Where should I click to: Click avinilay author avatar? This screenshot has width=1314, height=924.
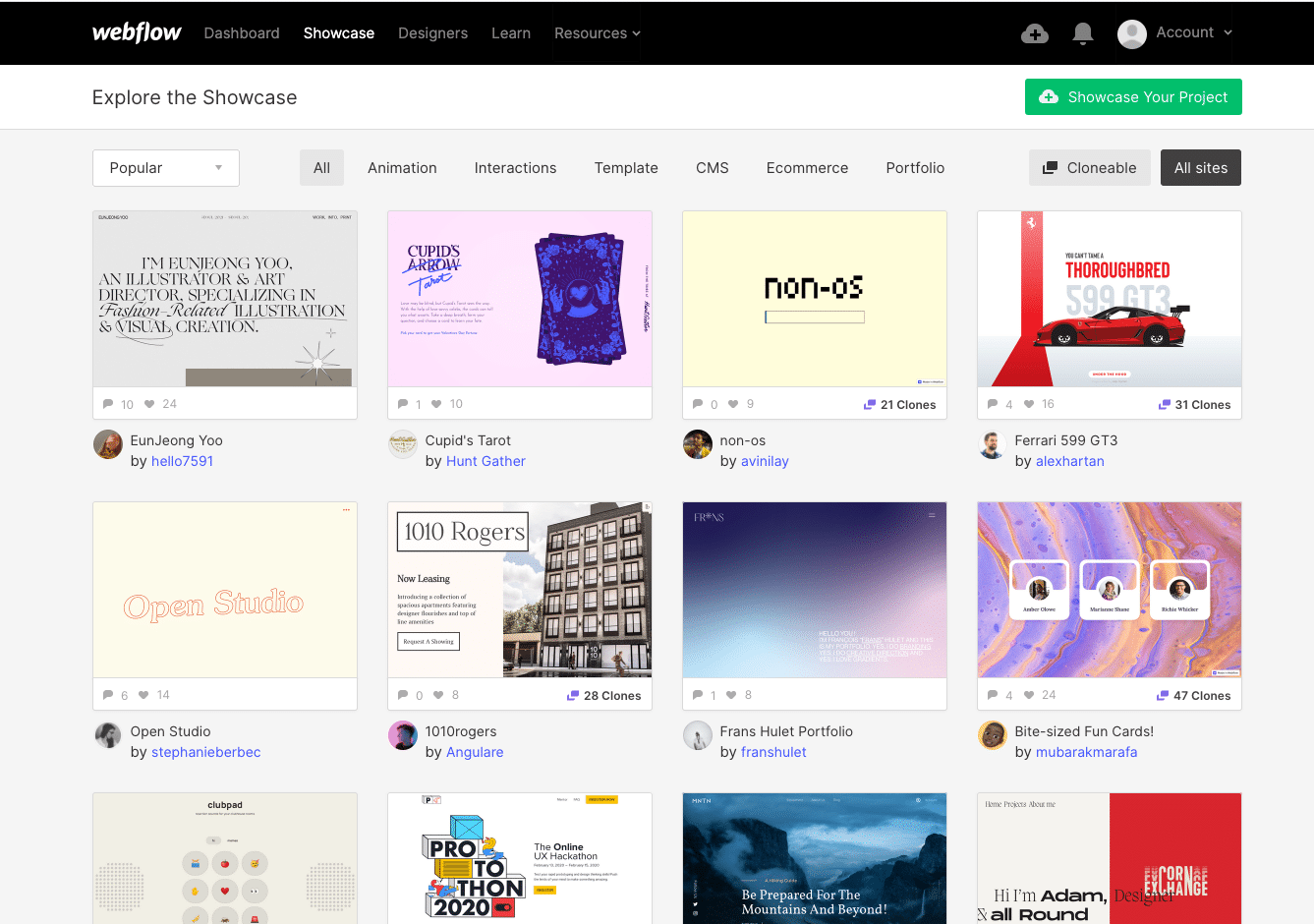(x=698, y=444)
